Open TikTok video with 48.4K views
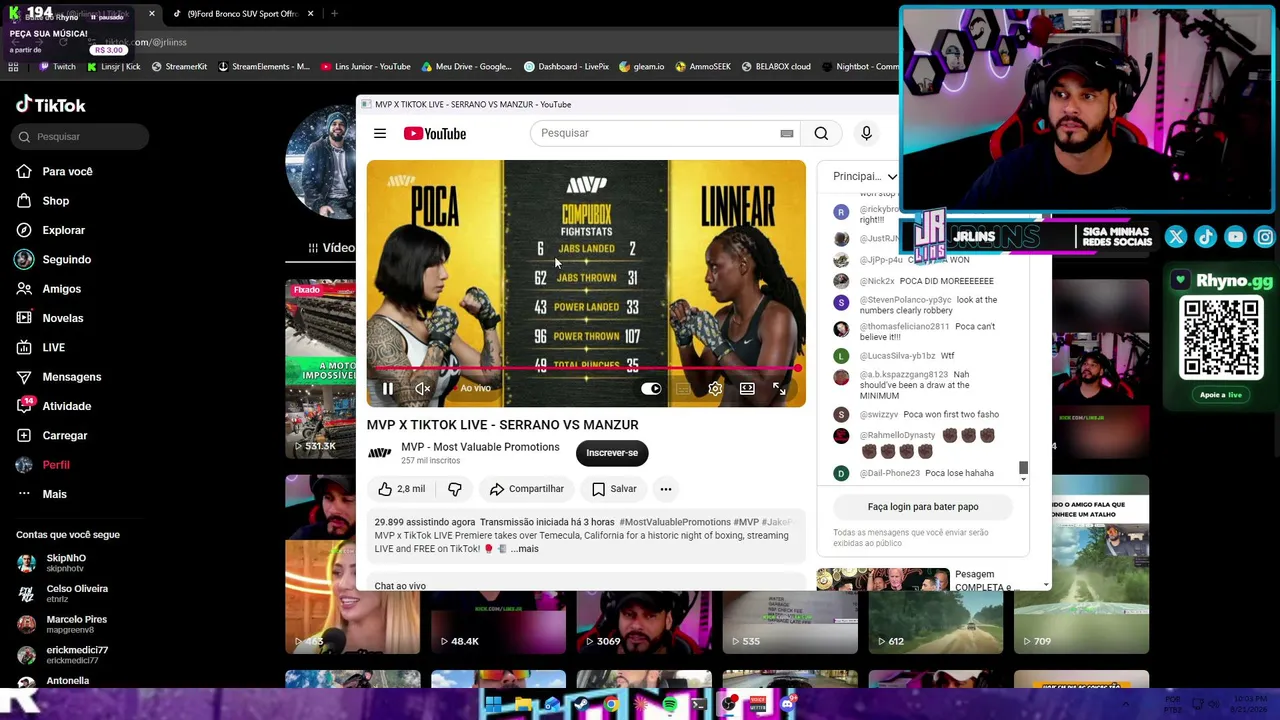This screenshot has width=1280, height=720. (498, 622)
